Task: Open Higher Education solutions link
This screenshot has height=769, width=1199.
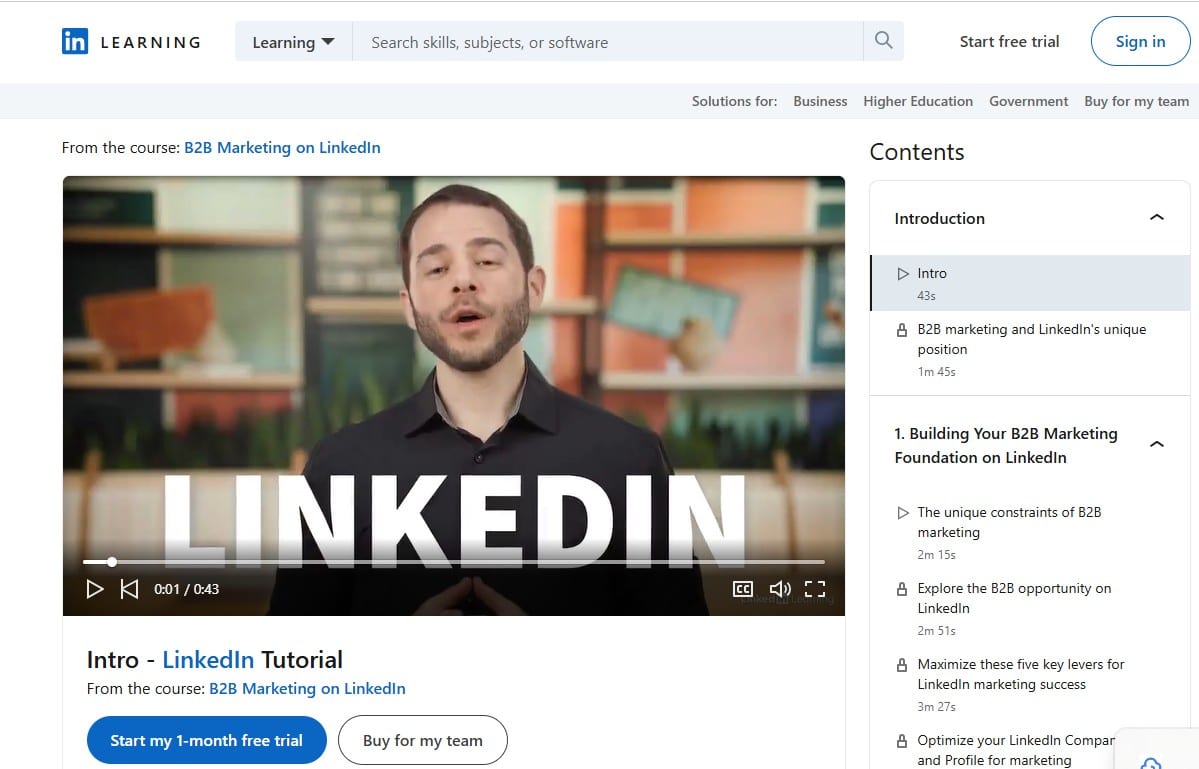Action: coord(918,101)
